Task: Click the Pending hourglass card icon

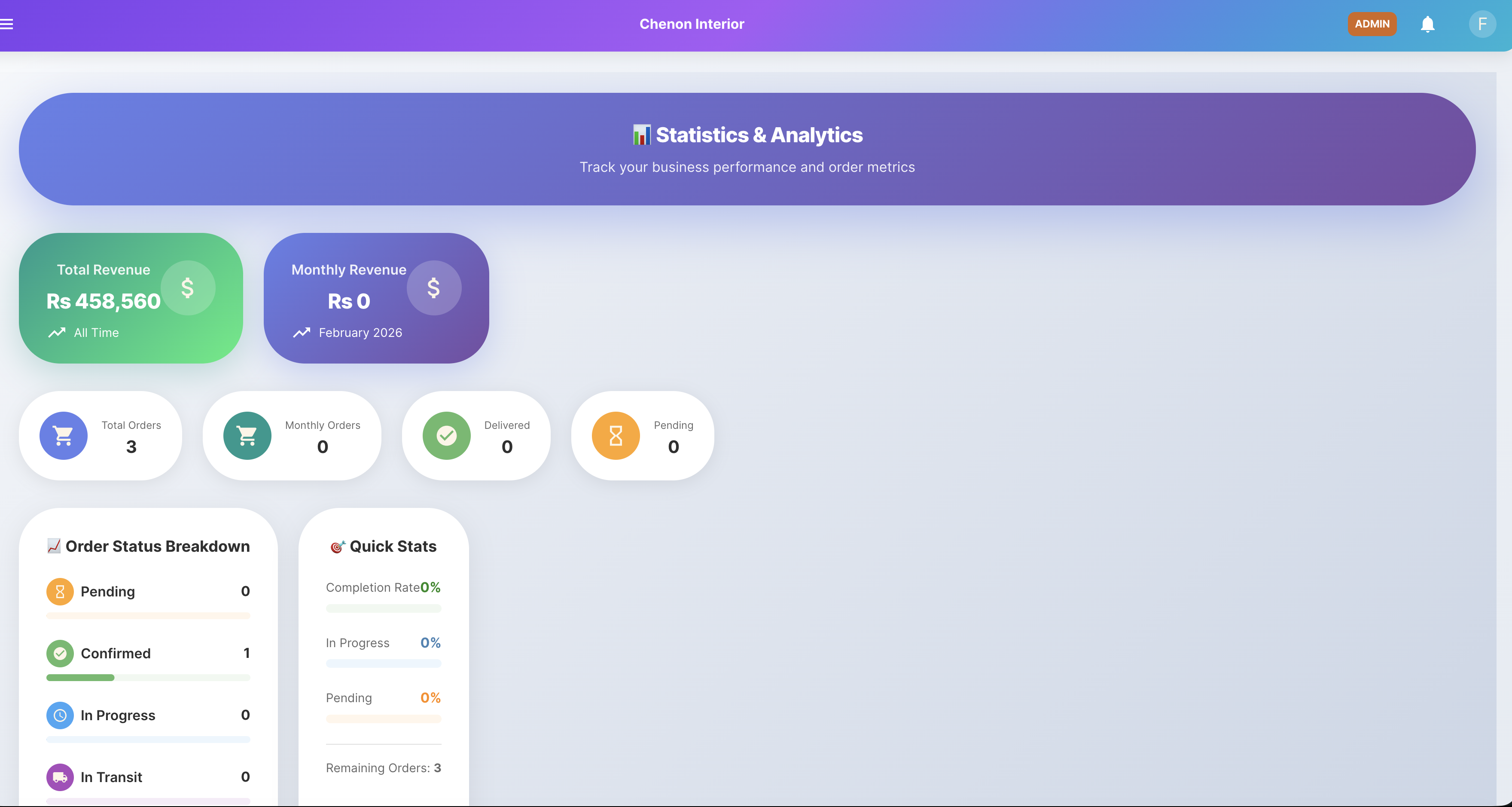Action: (616, 435)
